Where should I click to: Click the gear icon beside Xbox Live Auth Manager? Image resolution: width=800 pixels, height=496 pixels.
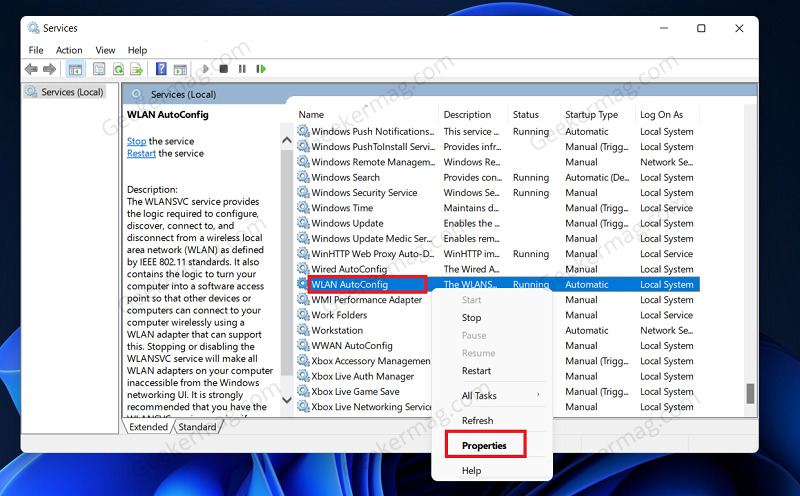pyautogui.click(x=304, y=376)
